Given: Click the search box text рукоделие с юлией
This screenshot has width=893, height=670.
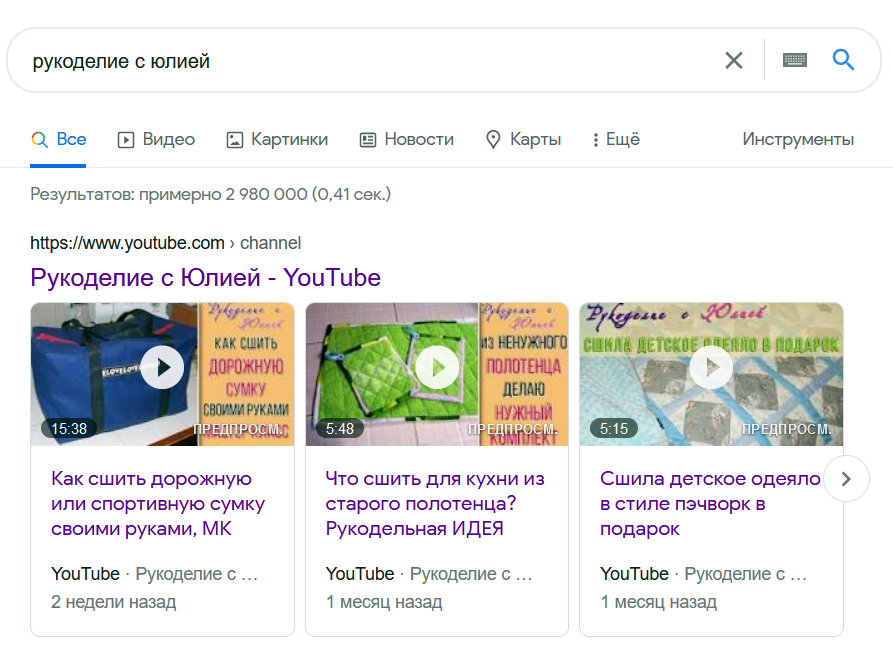Looking at the screenshot, I should coord(121,61).
